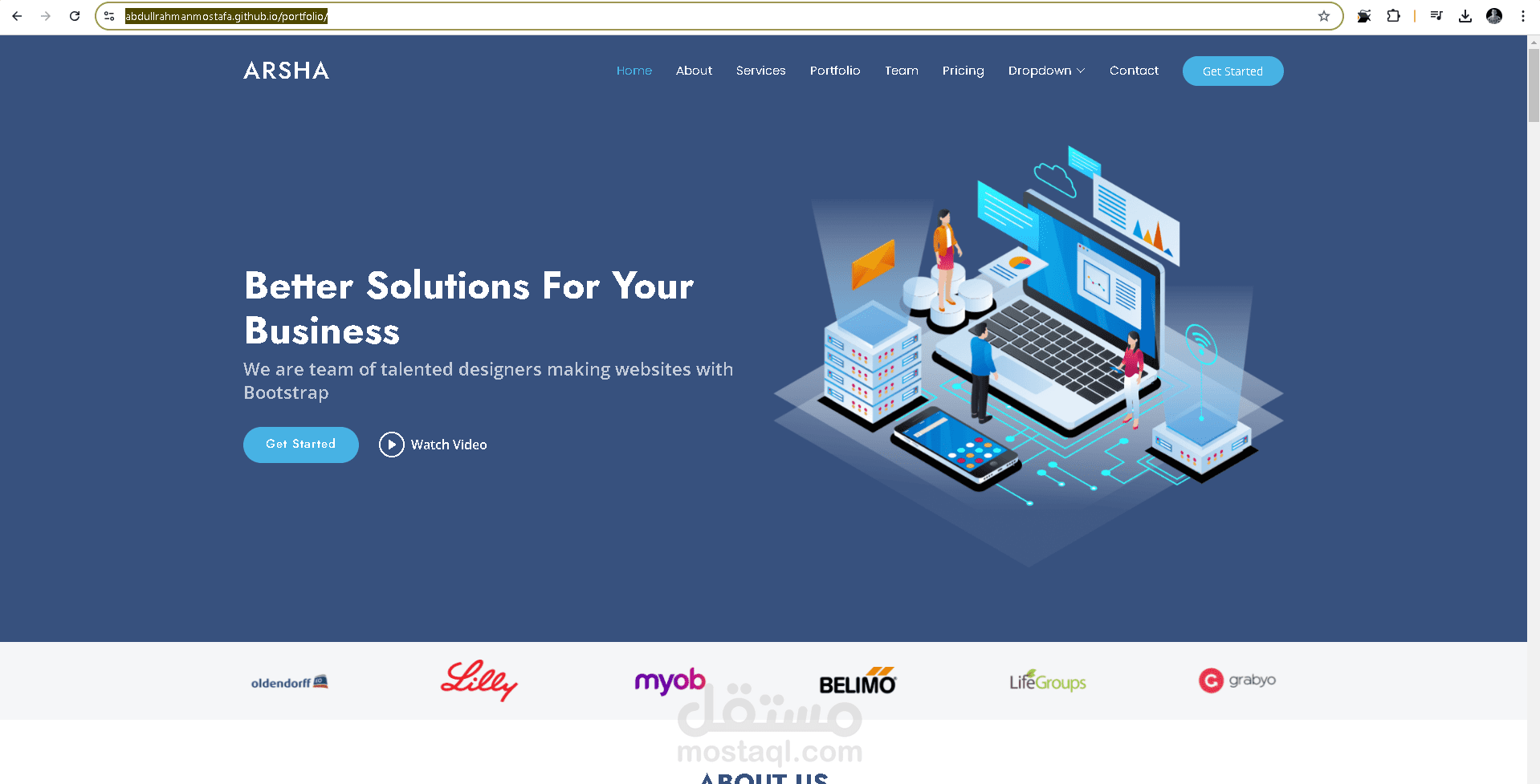1540x784 pixels.
Task: Click the ARSHA site logo
Action: click(x=287, y=71)
